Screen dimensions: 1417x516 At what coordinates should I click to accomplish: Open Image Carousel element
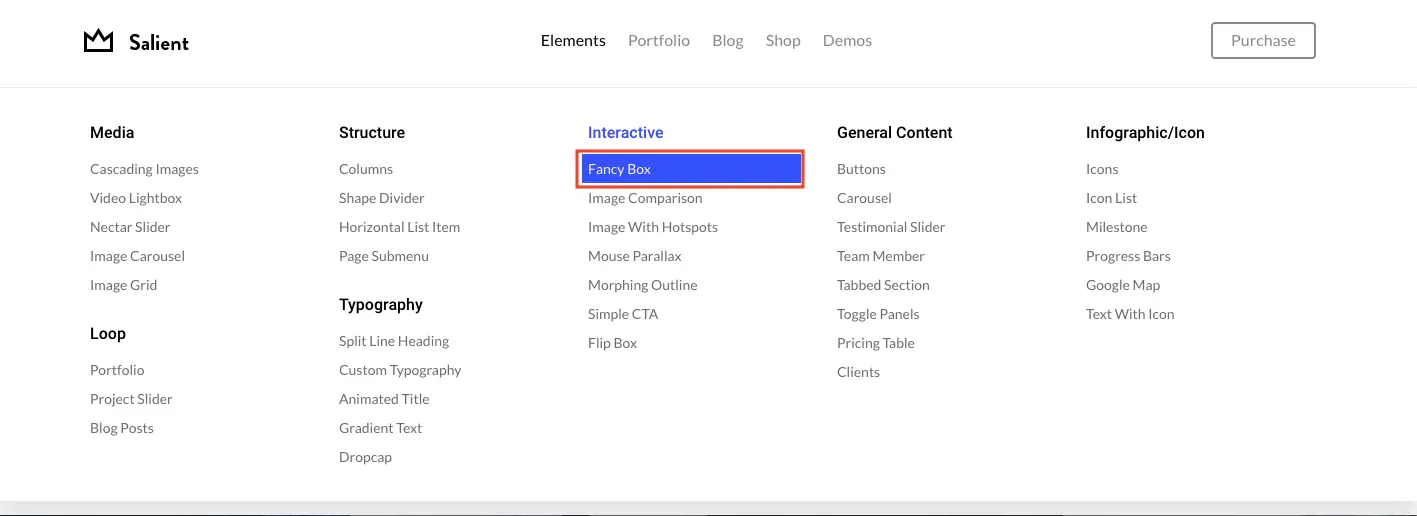coord(137,256)
